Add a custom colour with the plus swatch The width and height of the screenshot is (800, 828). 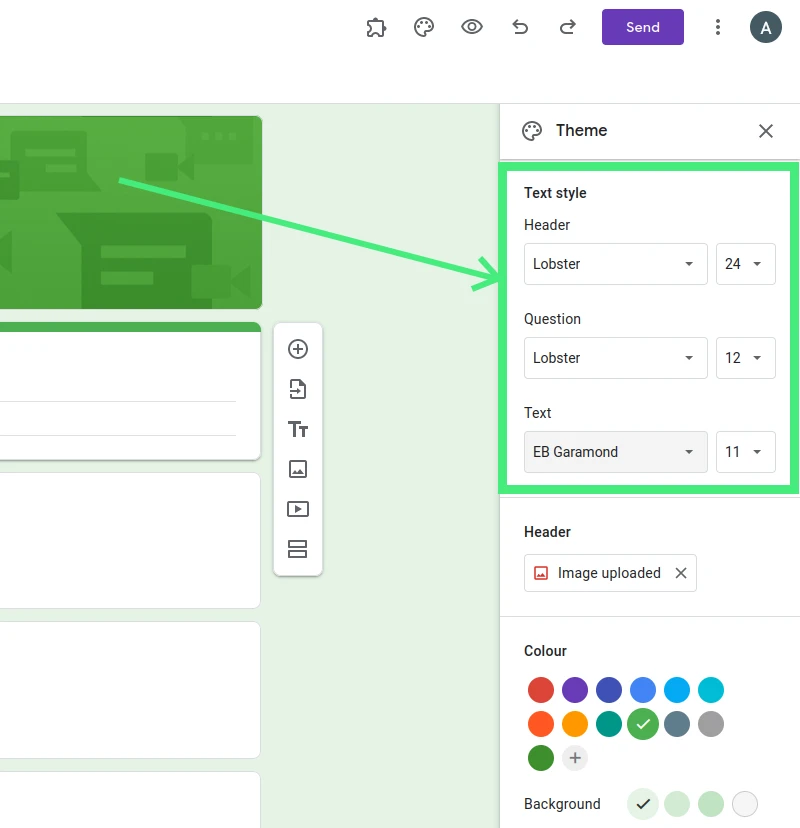pos(575,758)
